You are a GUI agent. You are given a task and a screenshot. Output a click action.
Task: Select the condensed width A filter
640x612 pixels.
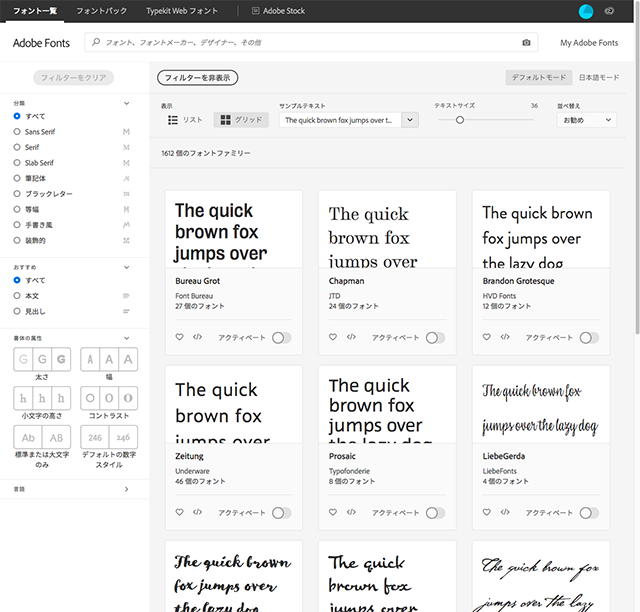(x=90, y=359)
